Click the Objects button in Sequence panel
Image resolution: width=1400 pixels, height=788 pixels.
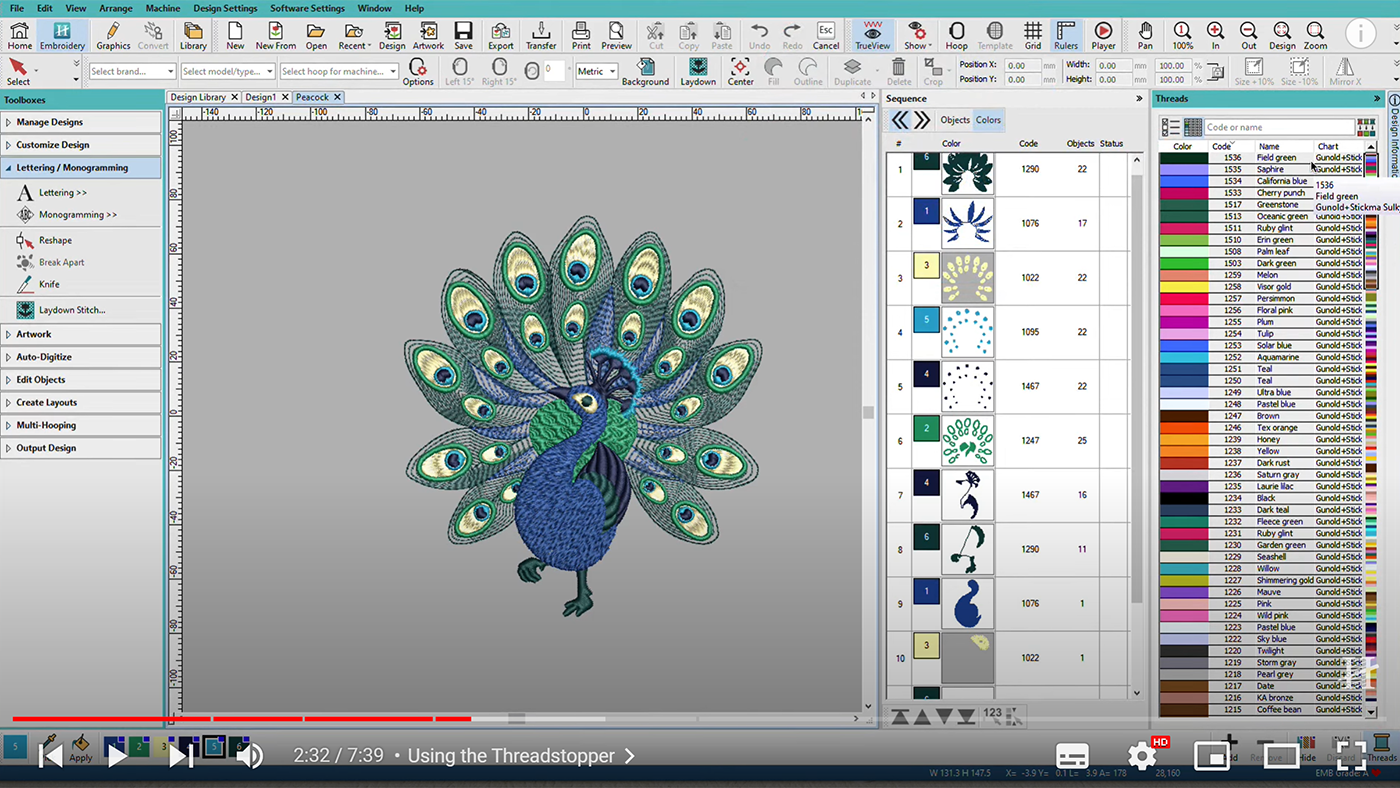point(955,120)
